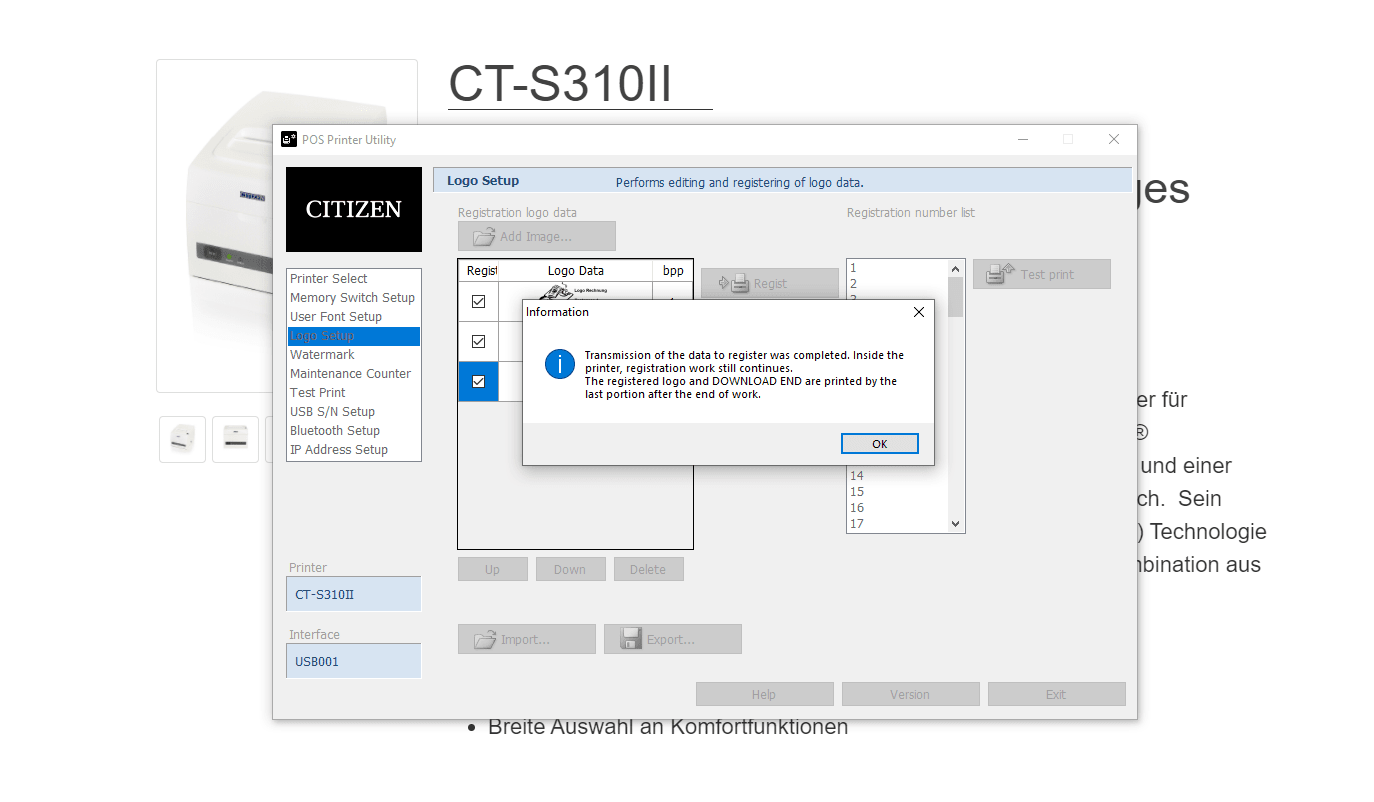Click the Export... button label
Viewport: 1374px width, 802px height.
coord(671,640)
